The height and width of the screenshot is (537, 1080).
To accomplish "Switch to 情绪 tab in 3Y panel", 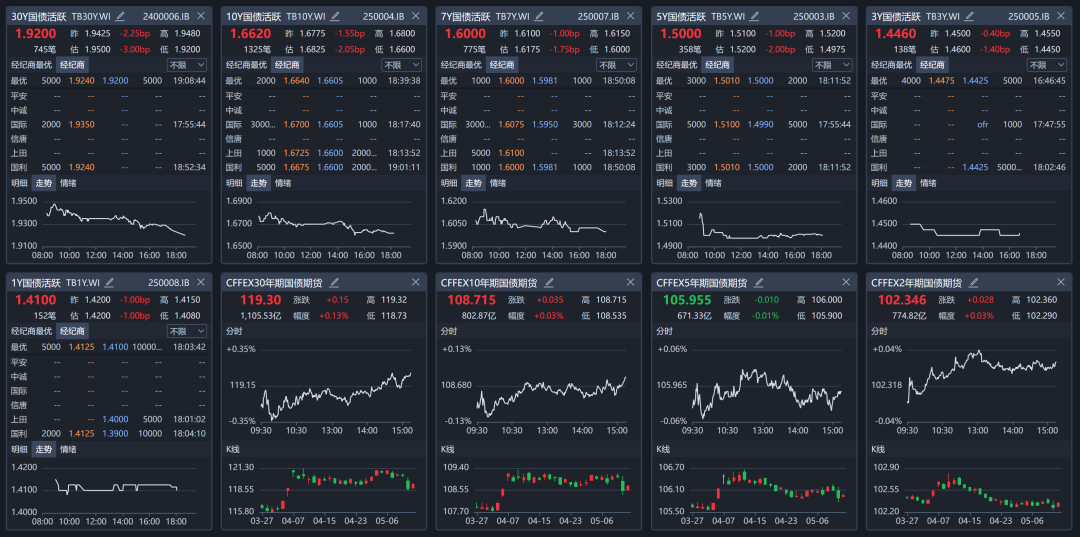I will click(x=928, y=183).
